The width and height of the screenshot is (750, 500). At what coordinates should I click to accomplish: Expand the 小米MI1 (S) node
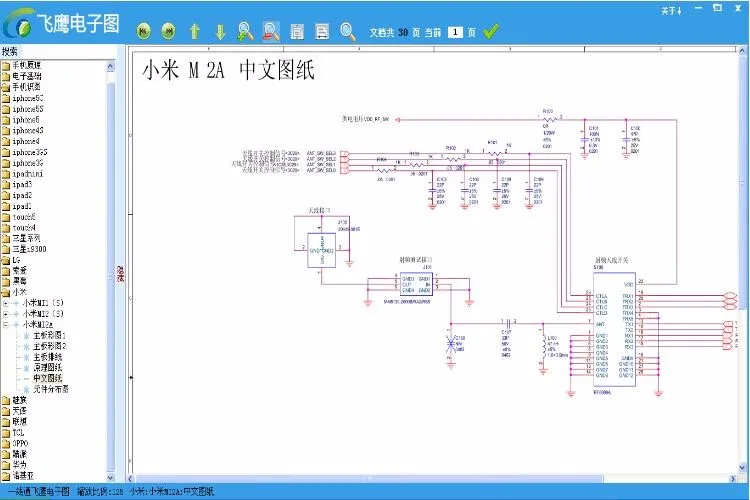click(x=6, y=303)
